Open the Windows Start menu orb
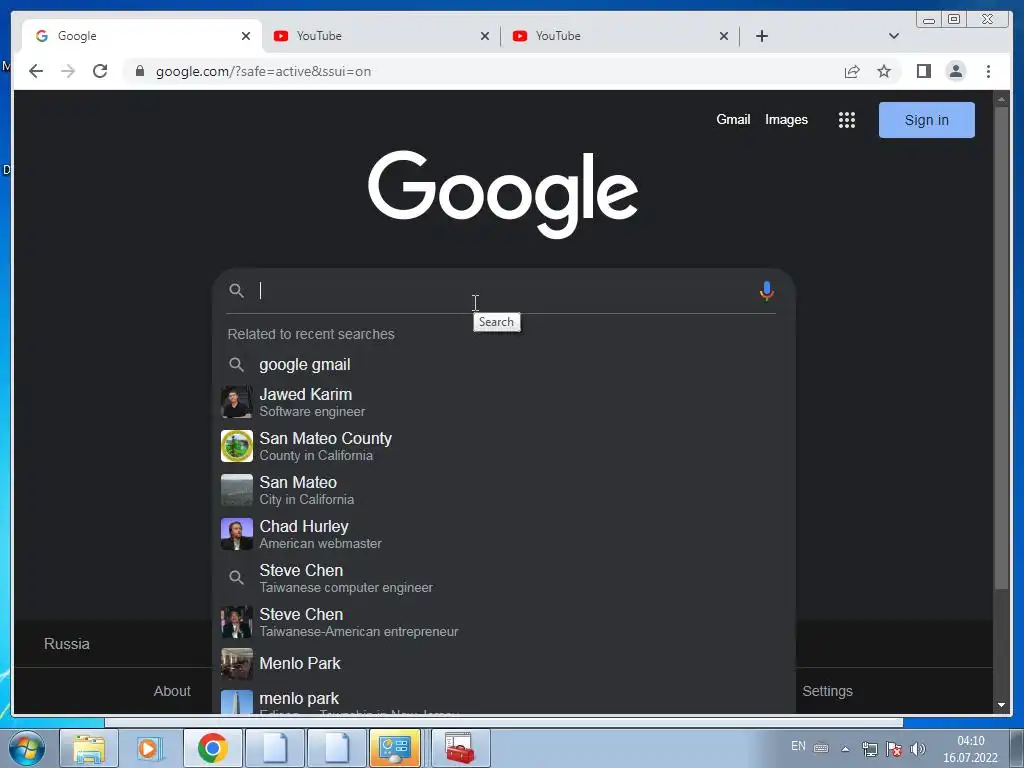 (x=27, y=748)
